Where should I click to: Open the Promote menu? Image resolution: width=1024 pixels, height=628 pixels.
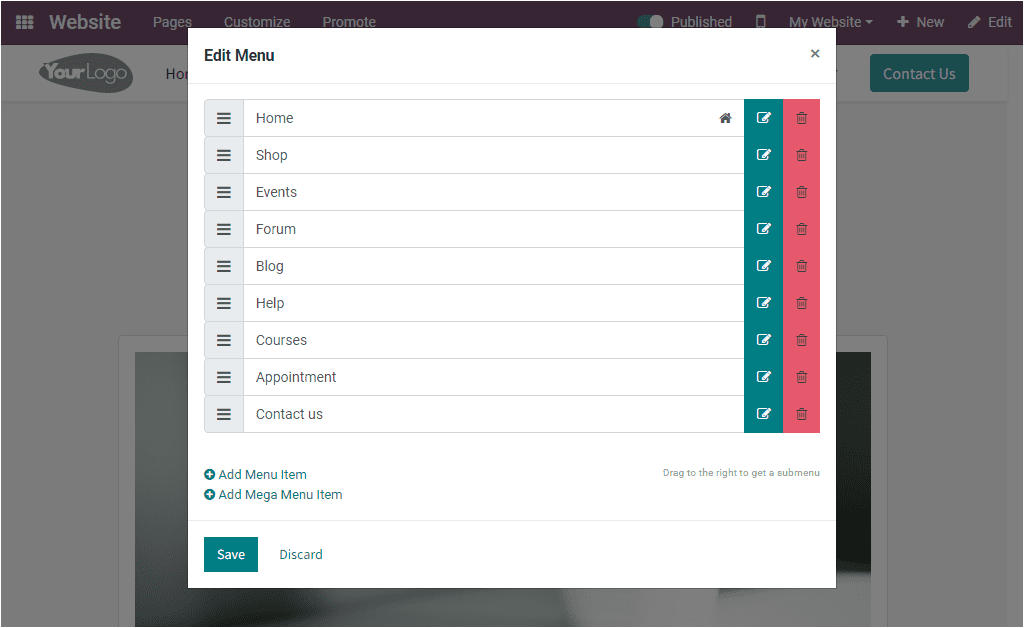point(348,21)
